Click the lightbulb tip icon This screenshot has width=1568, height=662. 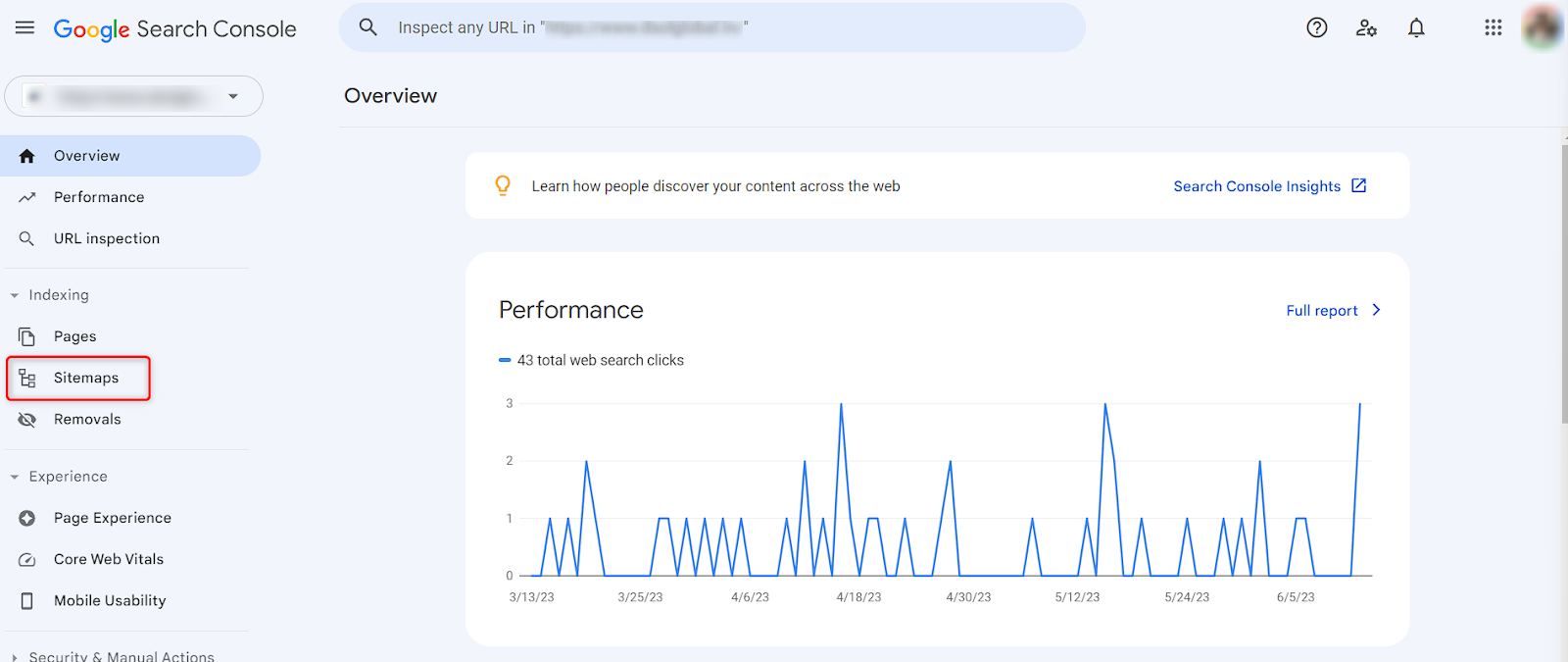(x=503, y=185)
